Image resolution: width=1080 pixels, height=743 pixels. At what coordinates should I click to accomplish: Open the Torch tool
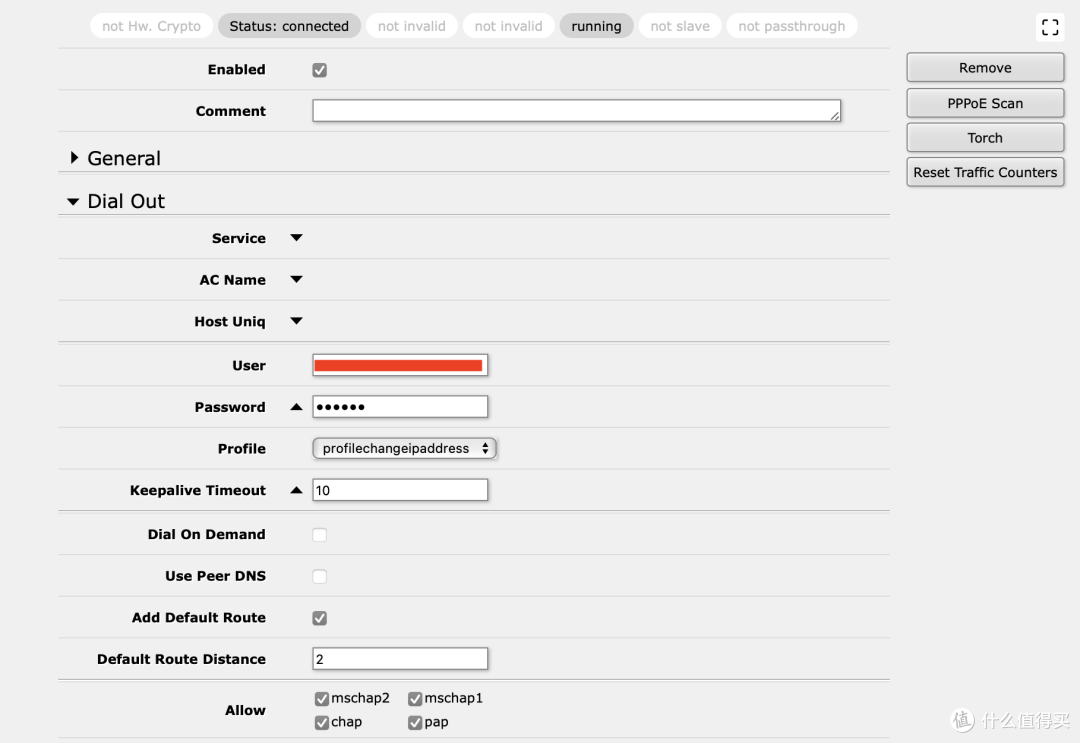(x=985, y=138)
